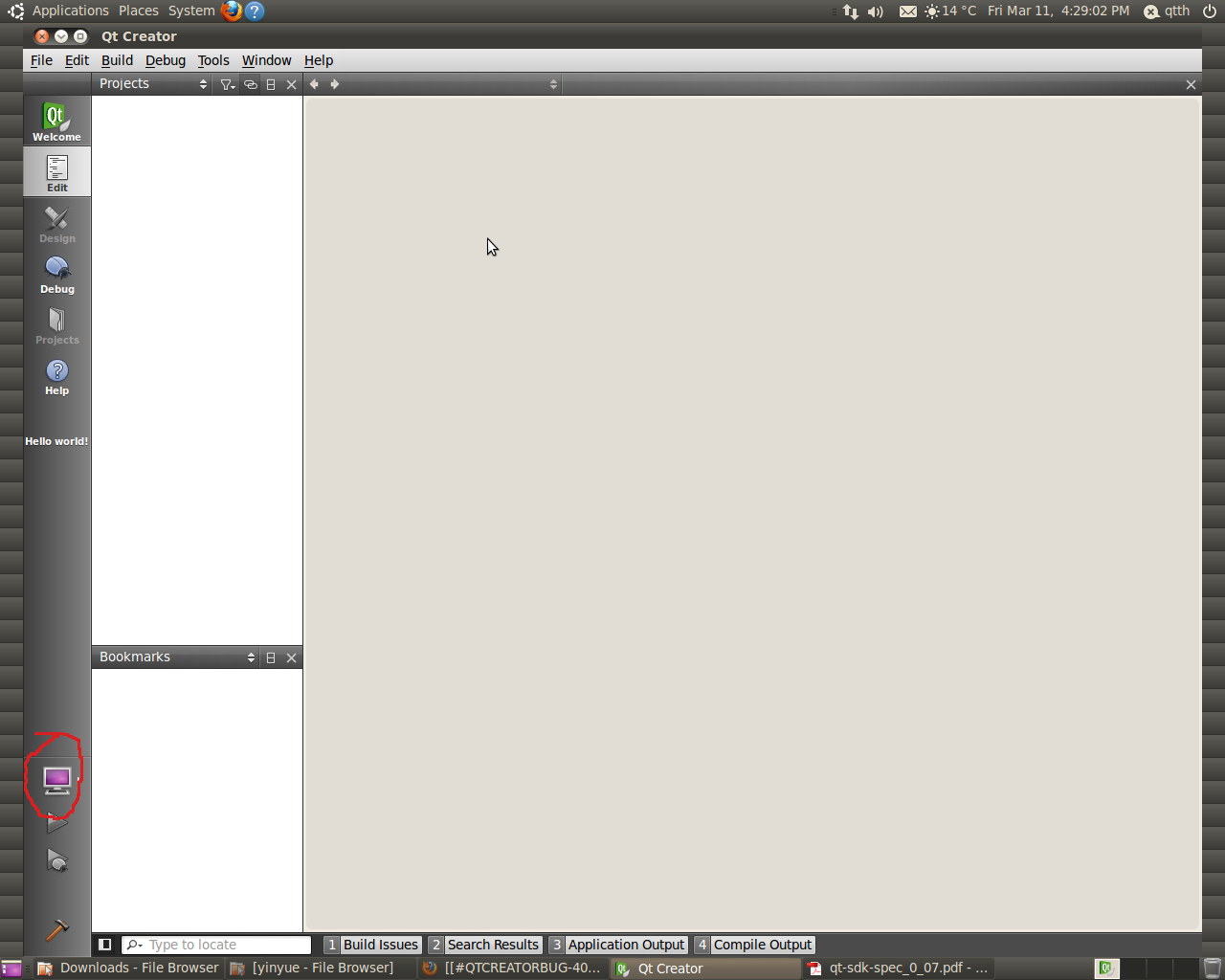This screenshot has width=1225, height=980.
Task: Click the hammer Build Project icon
Action: 57,929
